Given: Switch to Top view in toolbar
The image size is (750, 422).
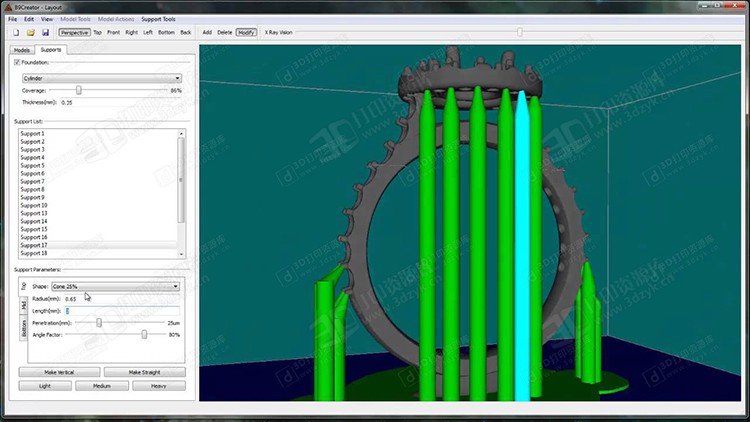Looking at the screenshot, I should 98,32.
